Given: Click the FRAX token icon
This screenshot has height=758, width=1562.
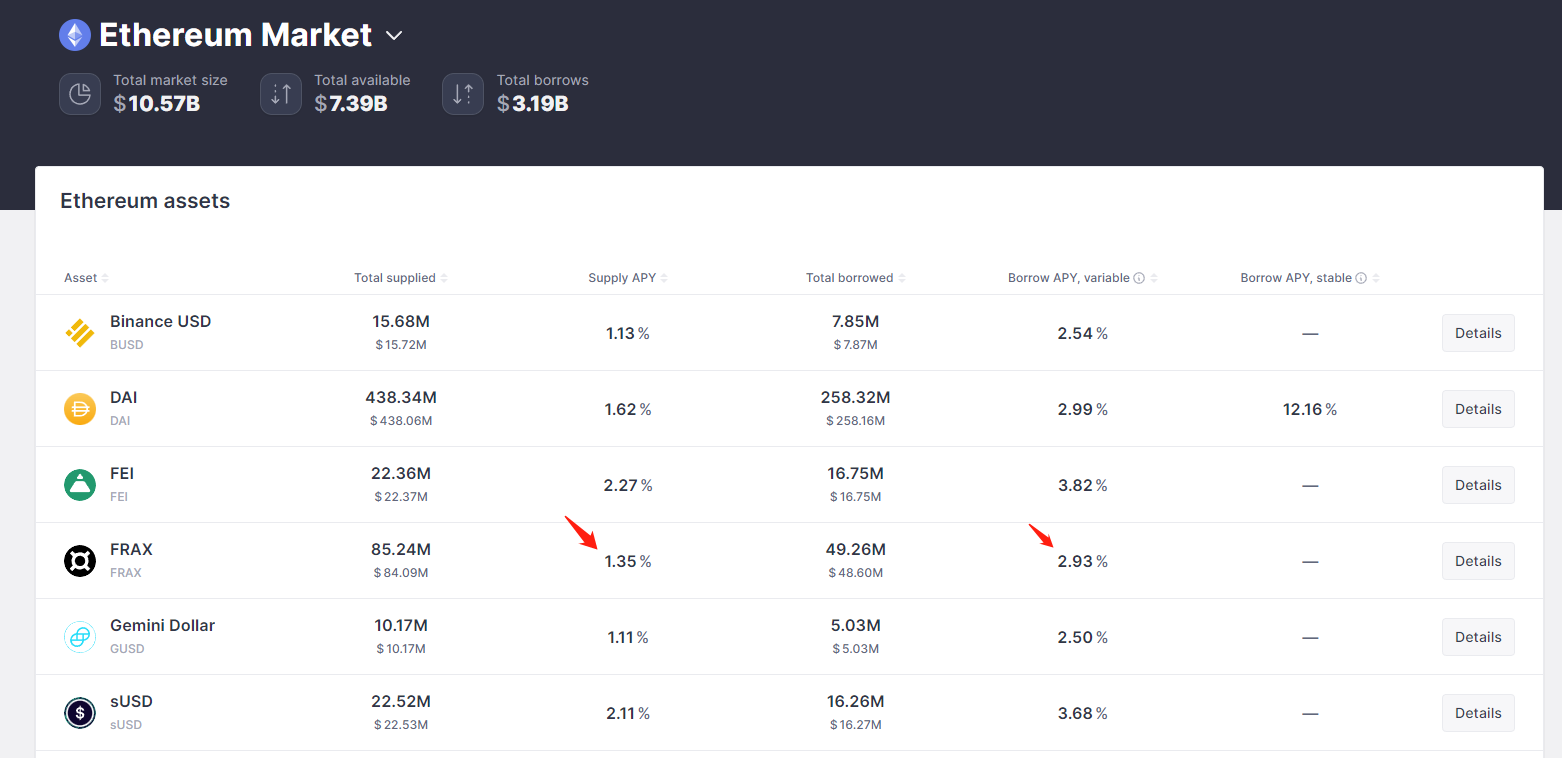Looking at the screenshot, I should pyautogui.click(x=79, y=560).
